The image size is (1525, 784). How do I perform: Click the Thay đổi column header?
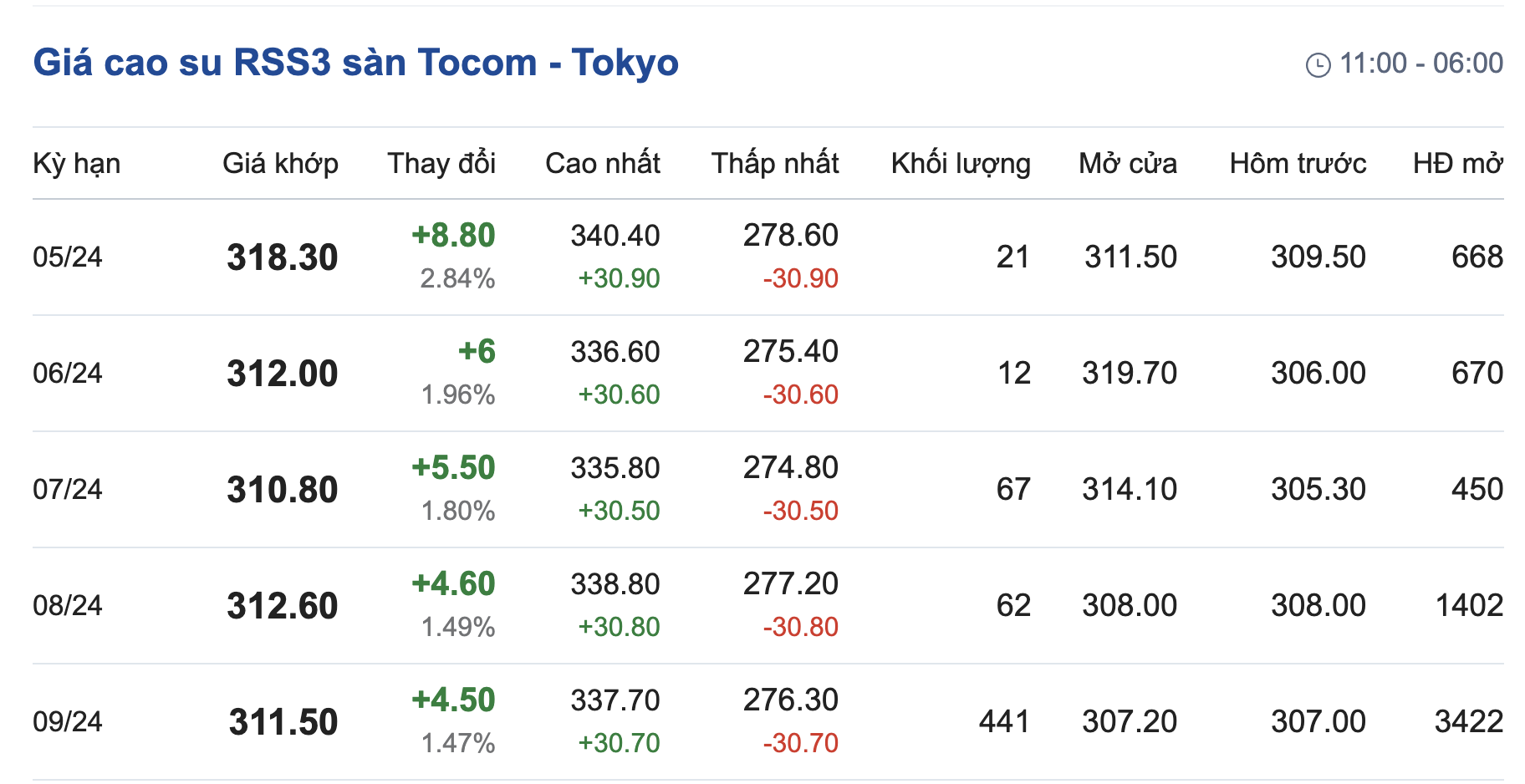click(441, 163)
